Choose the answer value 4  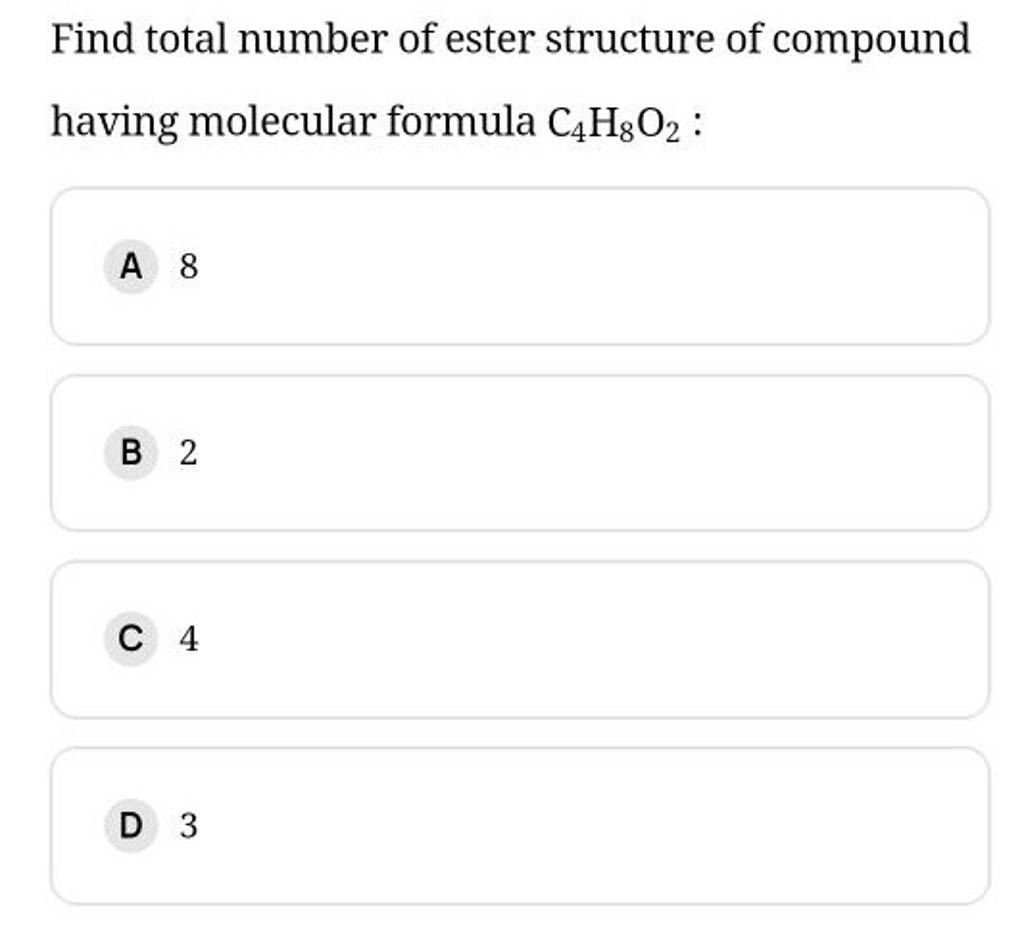(x=189, y=638)
